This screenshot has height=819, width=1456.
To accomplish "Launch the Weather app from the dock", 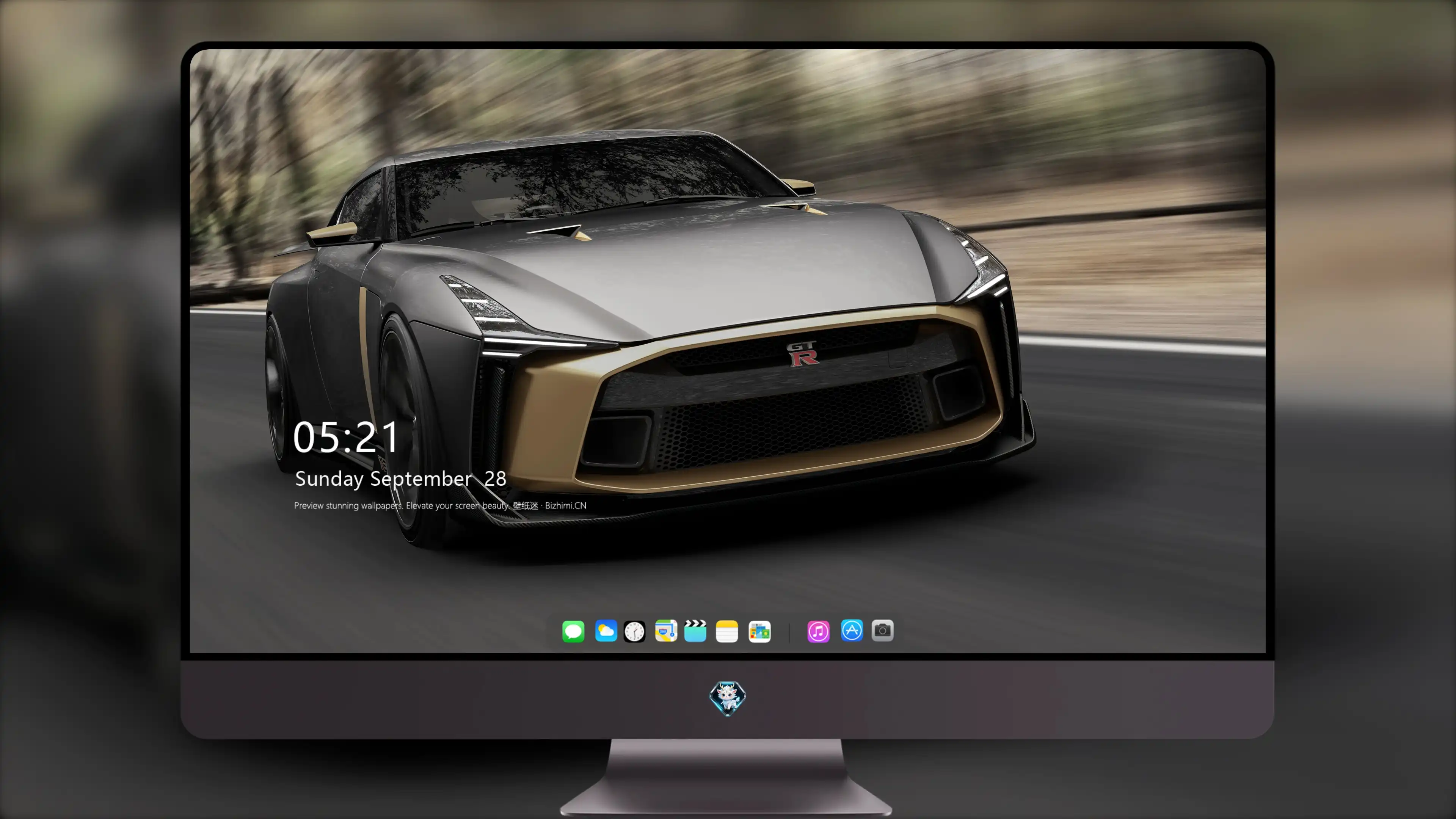I will point(606,631).
